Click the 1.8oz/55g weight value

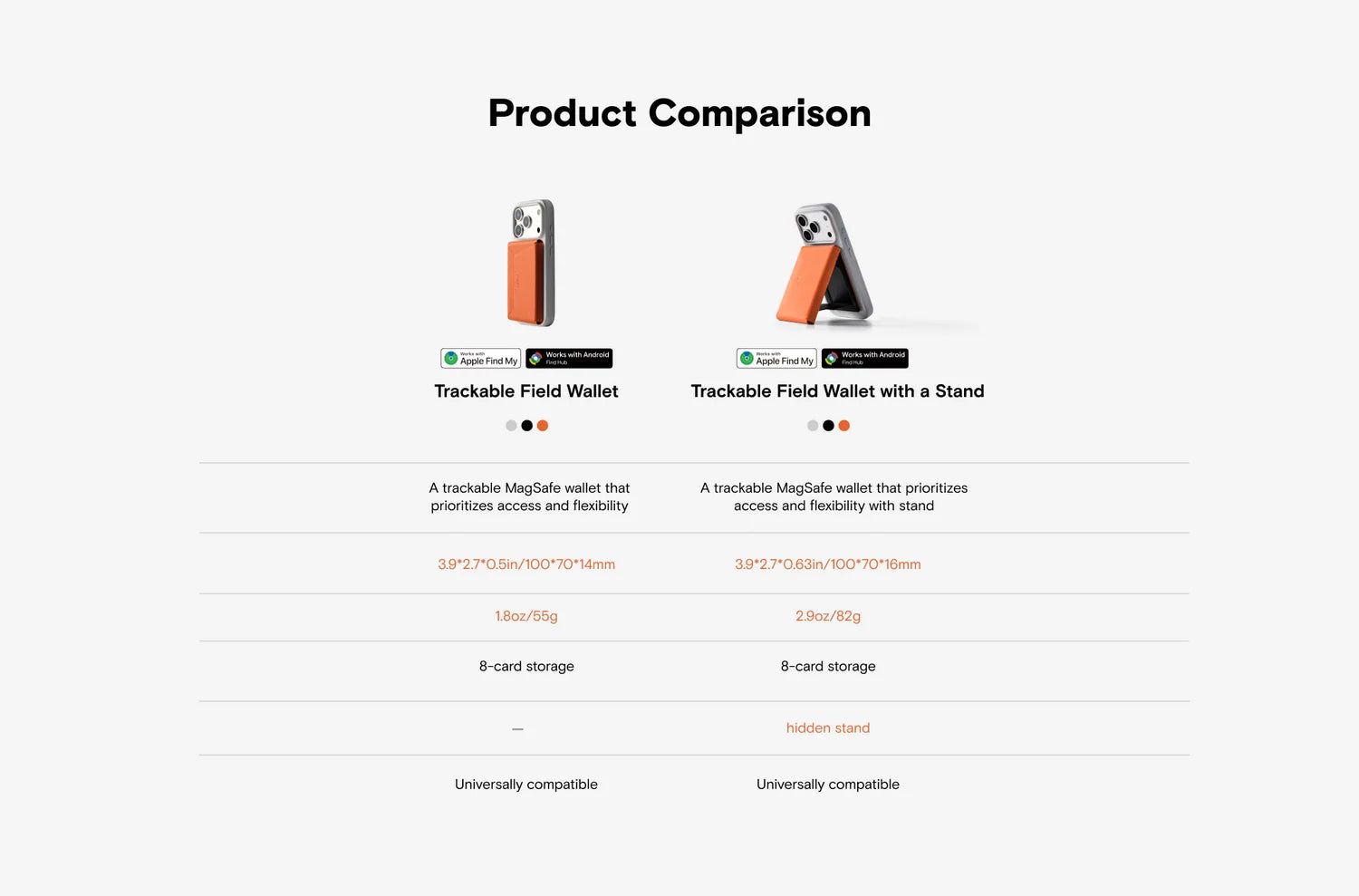pyautogui.click(x=526, y=616)
